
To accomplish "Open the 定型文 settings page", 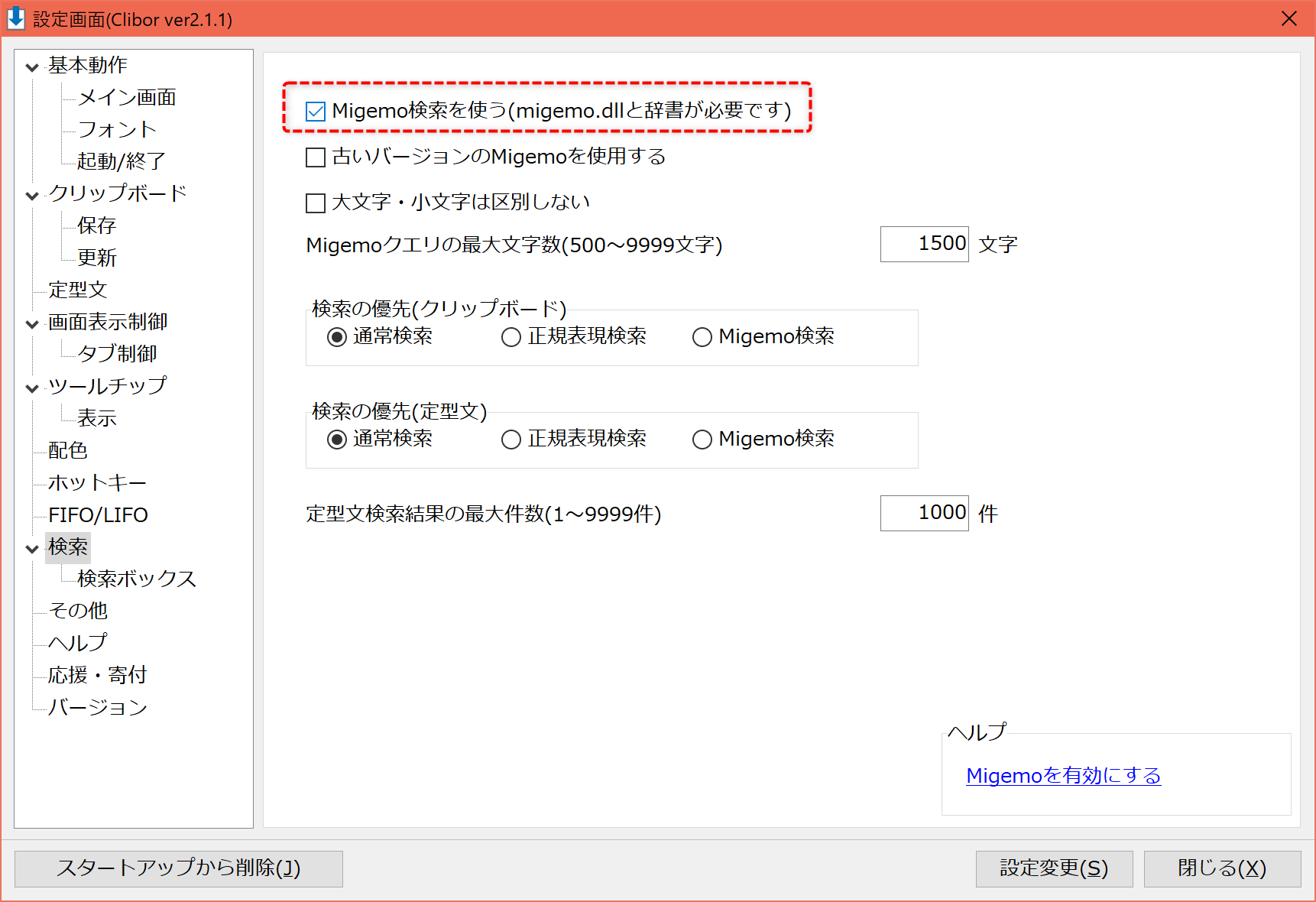I will (x=78, y=290).
